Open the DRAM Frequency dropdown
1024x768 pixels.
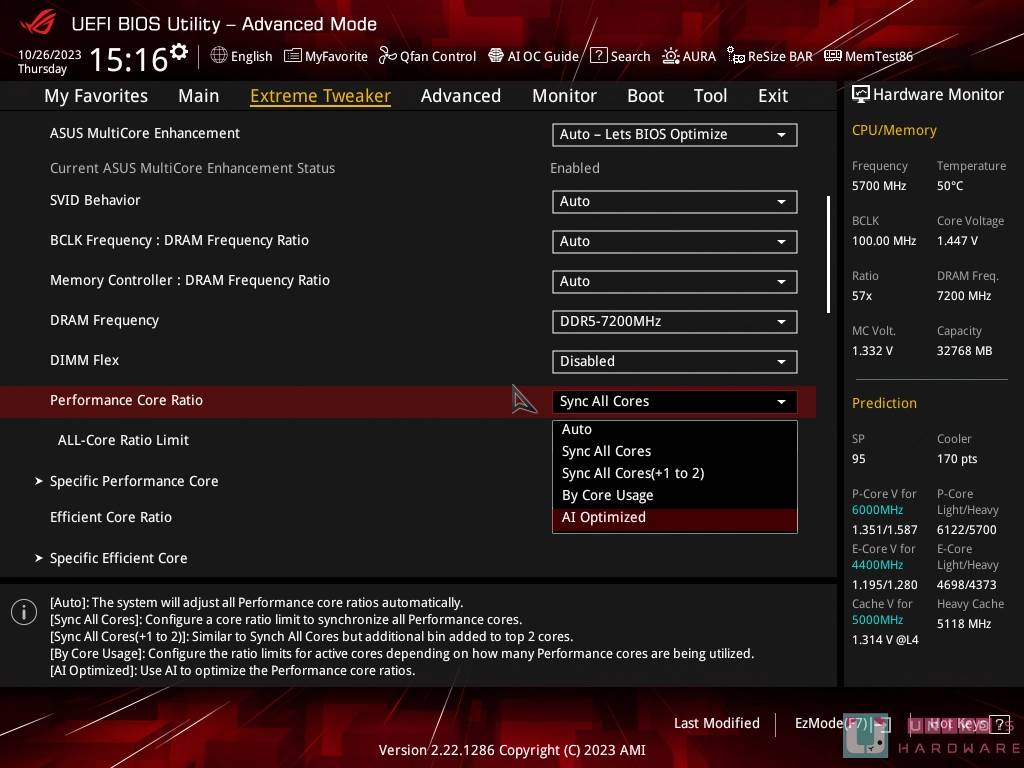coord(674,321)
